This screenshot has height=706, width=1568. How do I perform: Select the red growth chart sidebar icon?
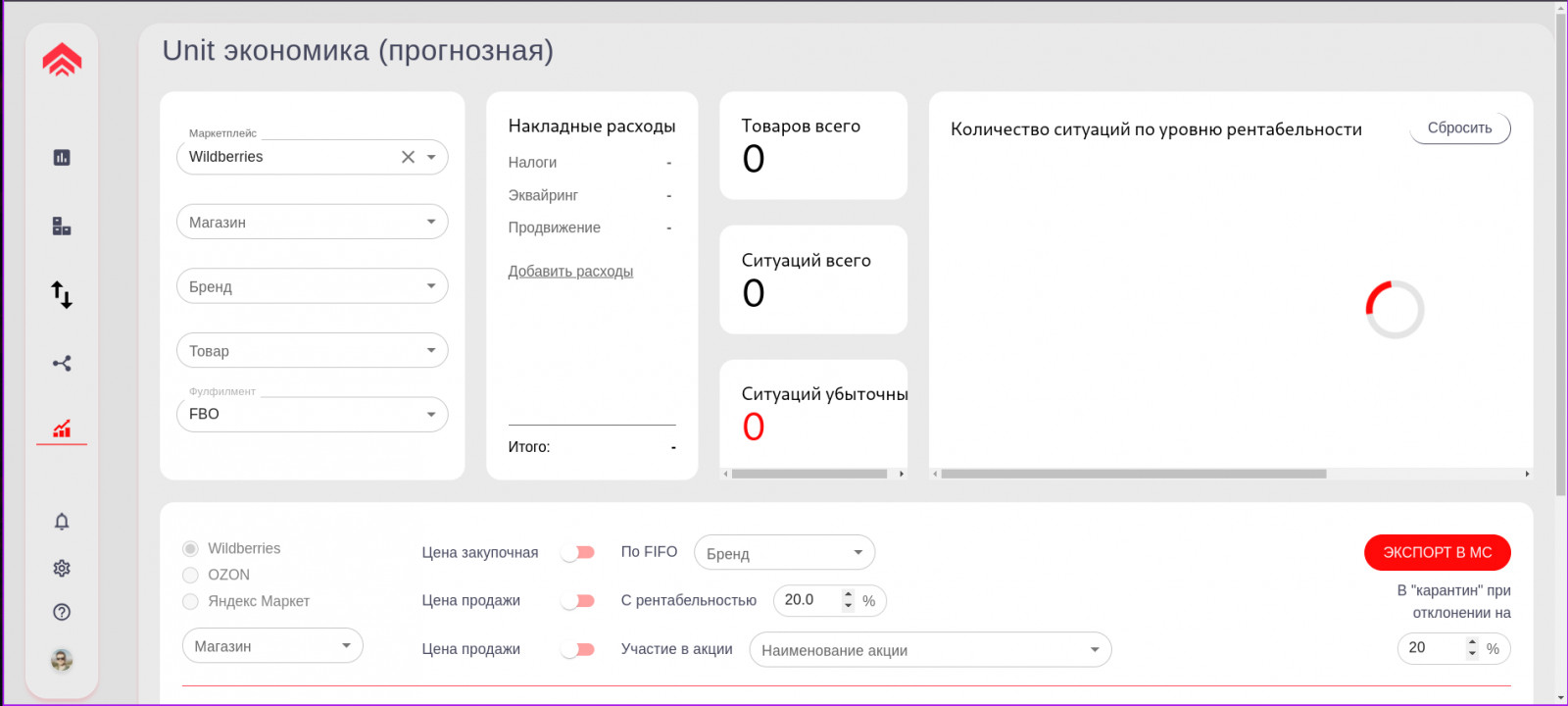(x=62, y=429)
